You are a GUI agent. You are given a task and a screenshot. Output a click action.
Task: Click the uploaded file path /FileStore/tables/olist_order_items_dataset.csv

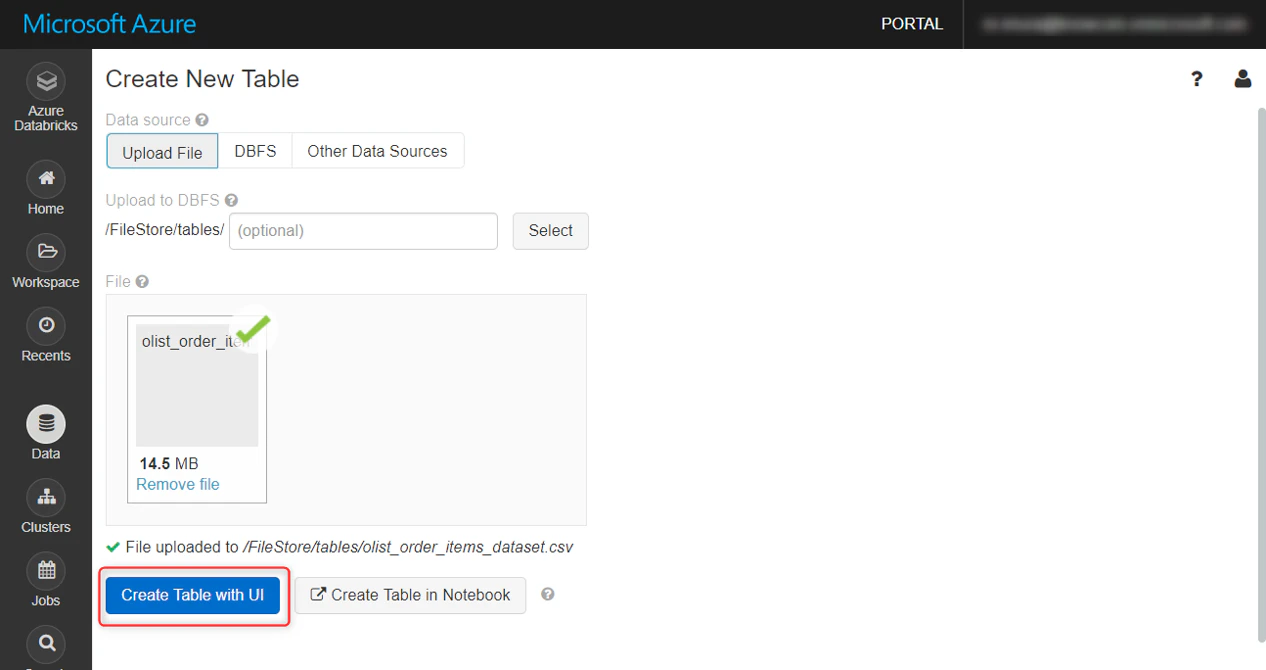(x=408, y=548)
